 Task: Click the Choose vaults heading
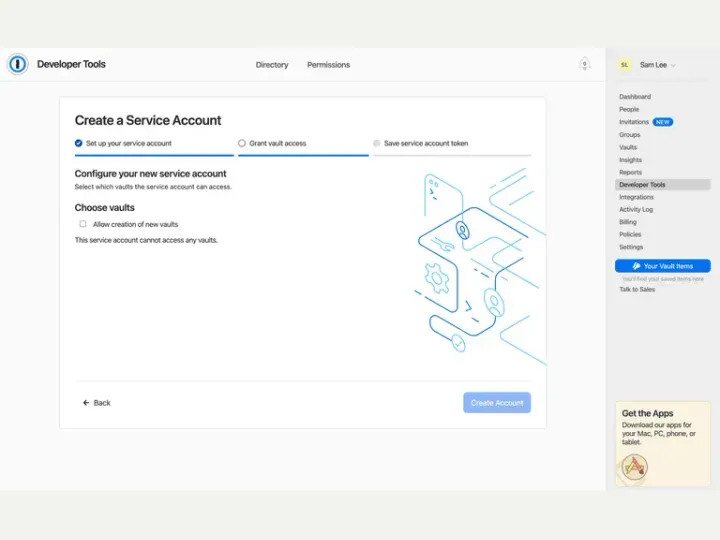(105, 208)
